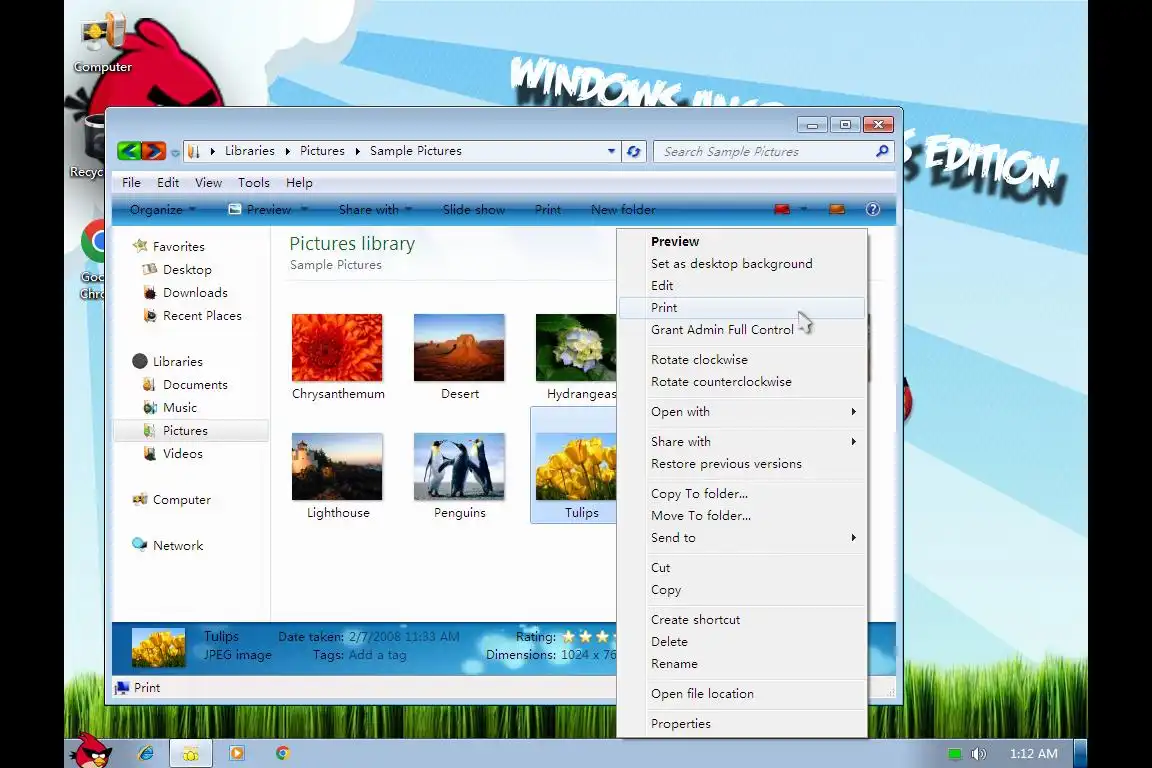
Task: Expand the Send to submenu
Action: click(x=742, y=538)
